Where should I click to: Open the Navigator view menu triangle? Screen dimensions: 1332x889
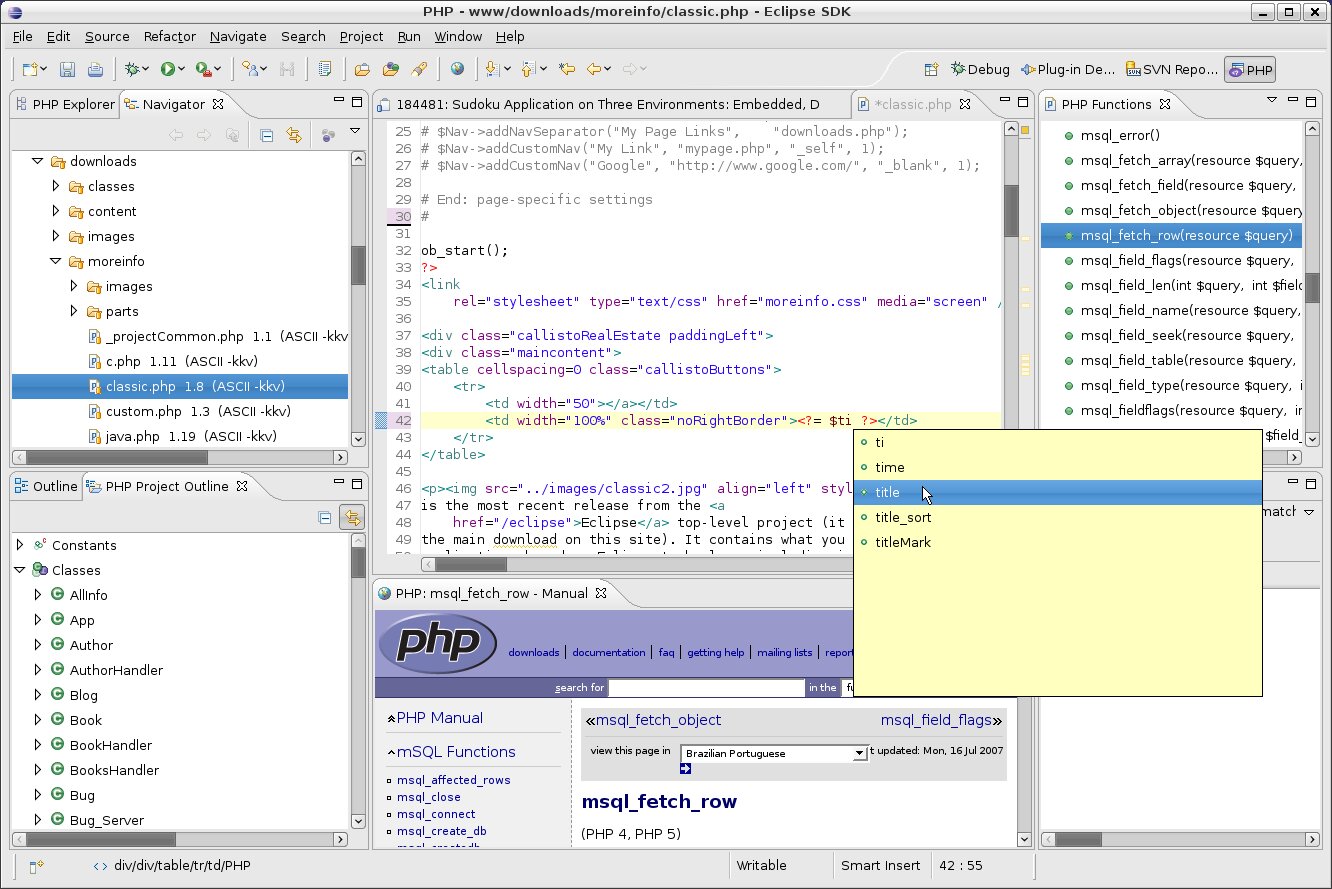pyautogui.click(x=354, y=132)
